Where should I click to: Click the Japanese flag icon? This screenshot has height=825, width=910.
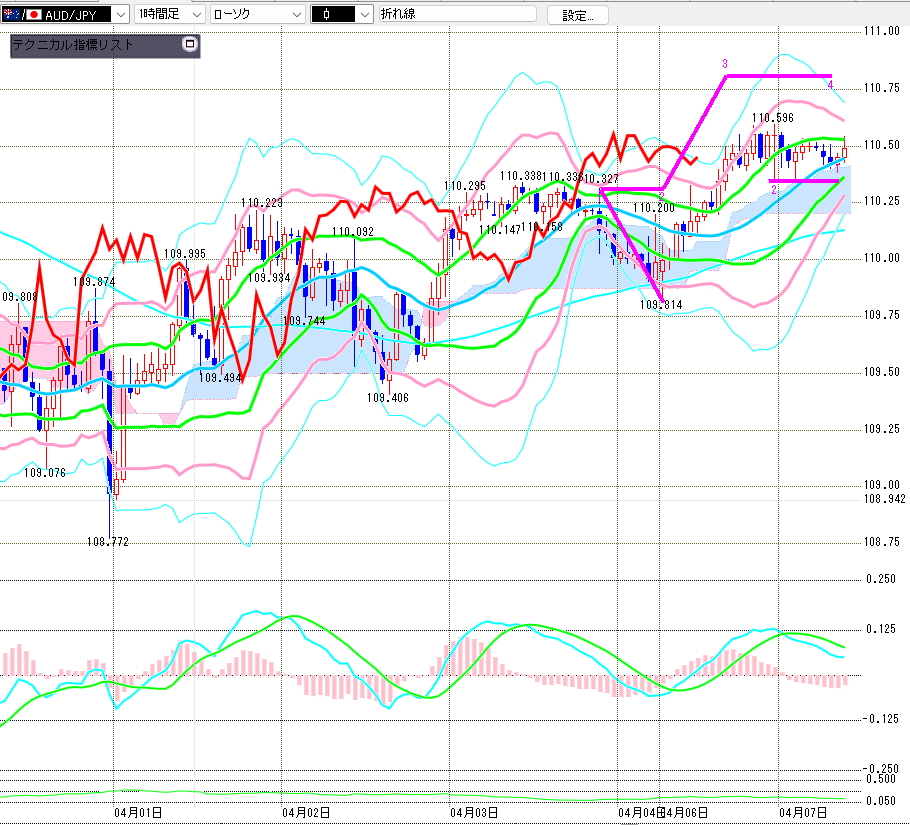point(33,14)
